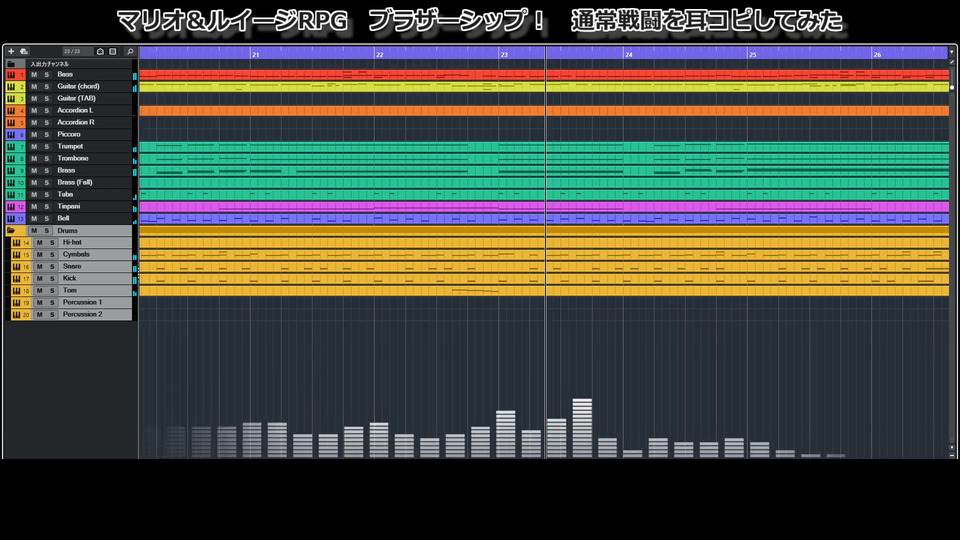Select the Brass (Fall) track name
This screenshot has height=540, width=960.
75,182
